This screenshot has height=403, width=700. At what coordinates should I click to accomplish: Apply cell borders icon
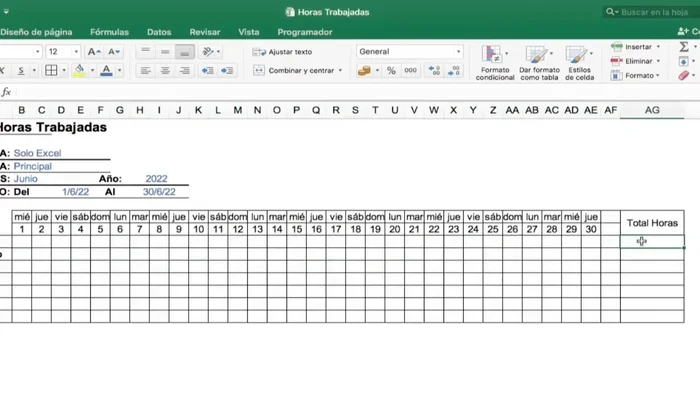pos(51,71)
